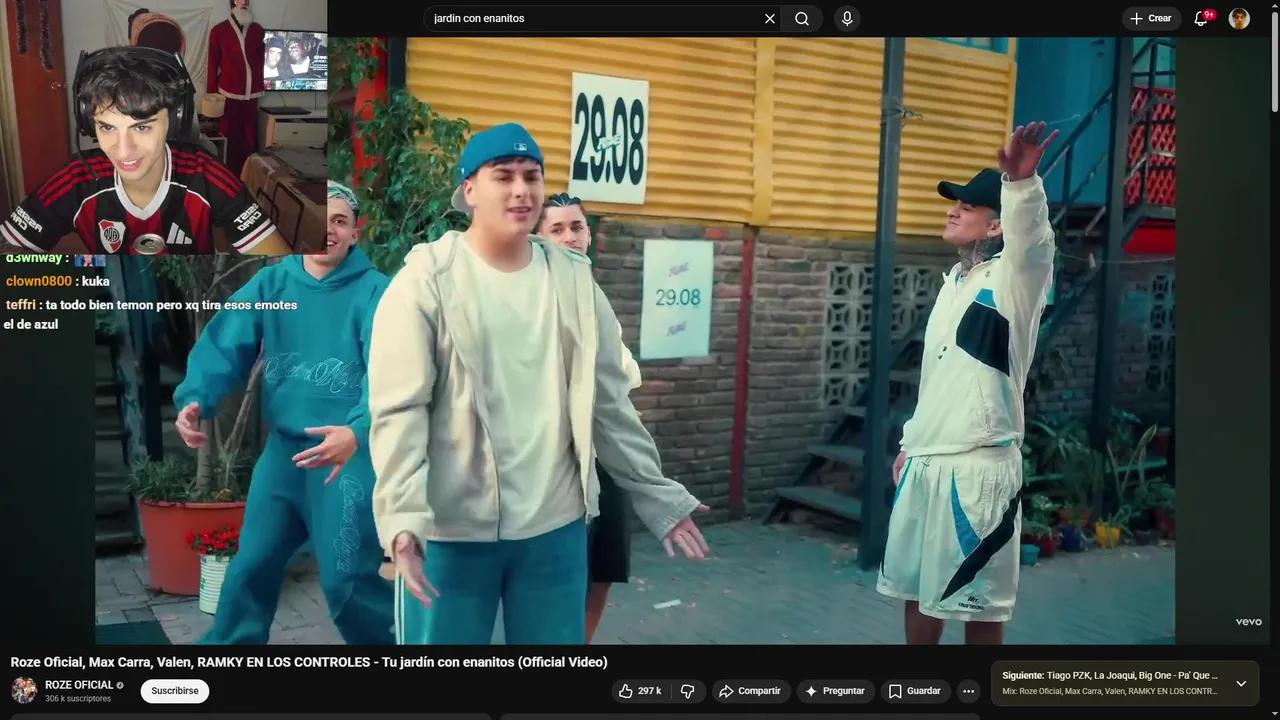Screen dimensions: 1280x720
Task: Open the Preguntar AI button
Action: point(835,691)
